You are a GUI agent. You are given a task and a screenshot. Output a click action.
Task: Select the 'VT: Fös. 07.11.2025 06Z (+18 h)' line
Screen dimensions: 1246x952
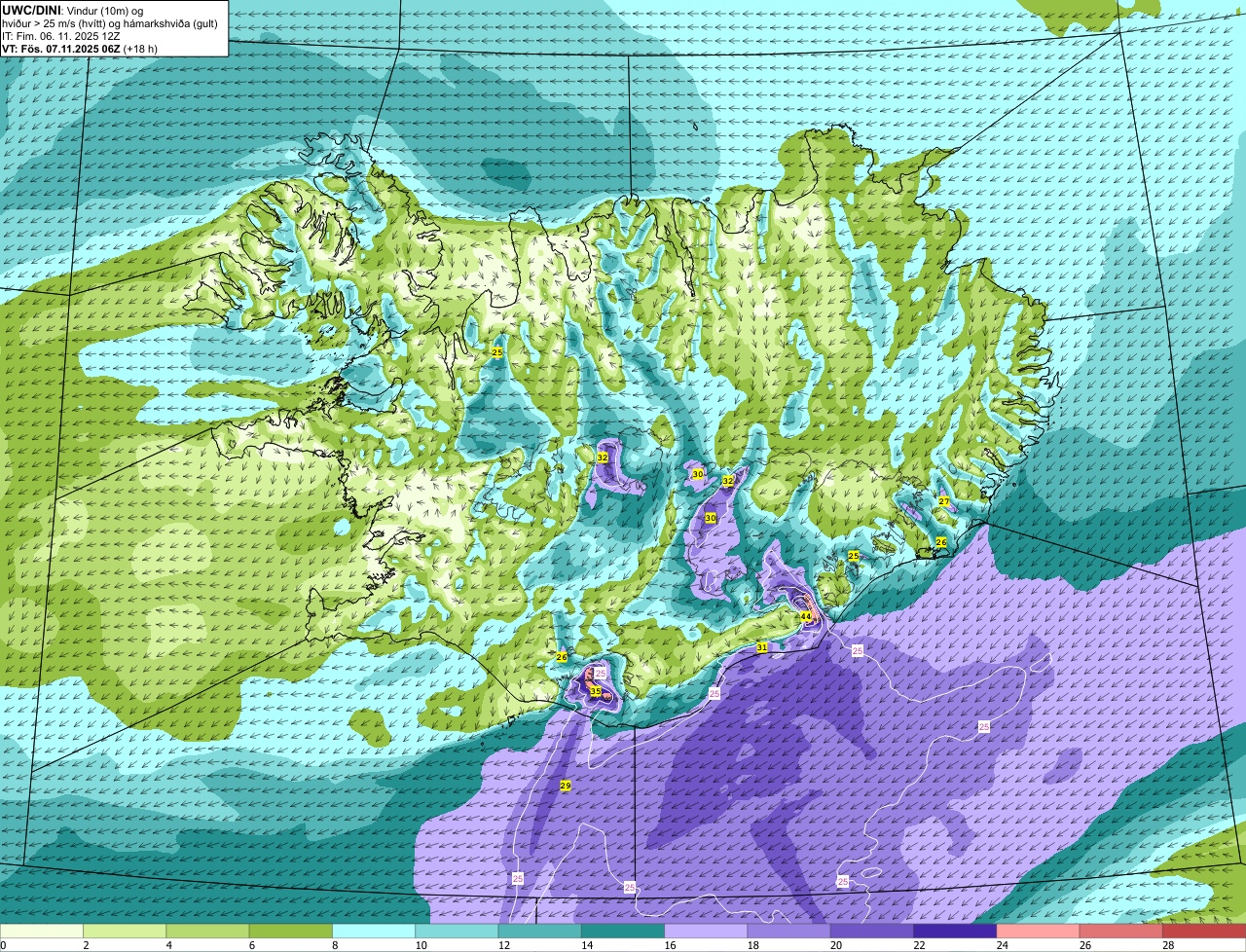point(80,49)
